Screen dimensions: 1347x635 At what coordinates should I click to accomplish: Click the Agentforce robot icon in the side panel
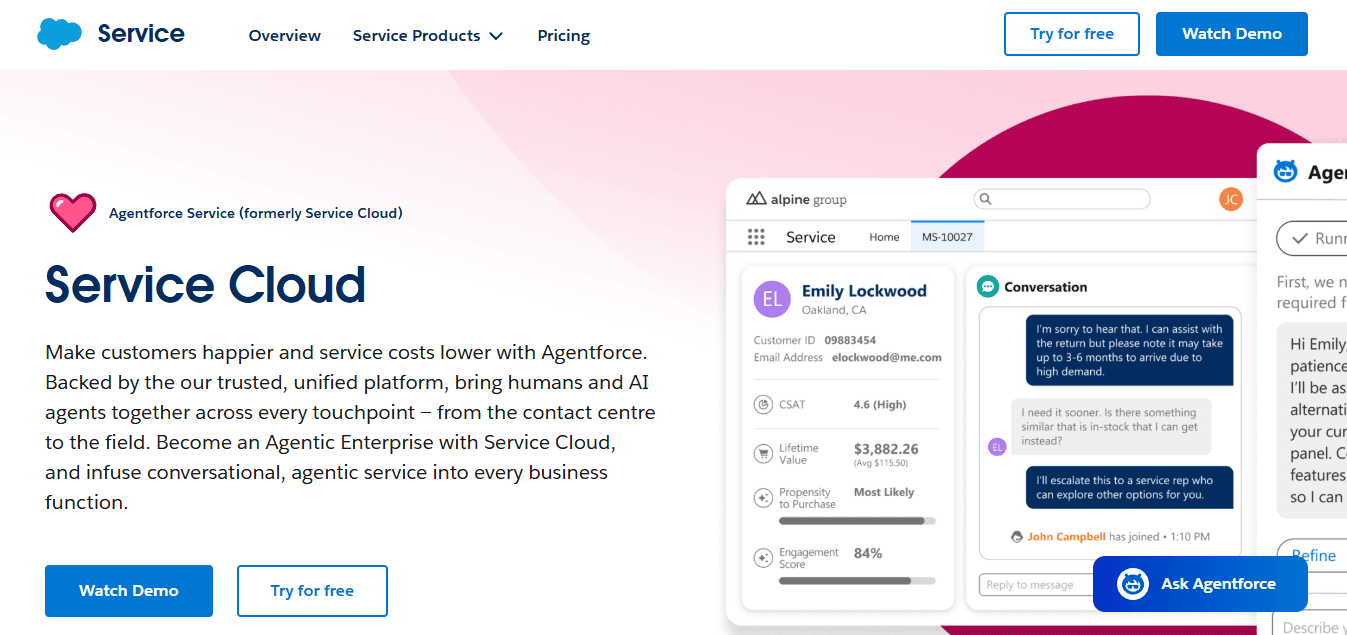click(1284, 171)
